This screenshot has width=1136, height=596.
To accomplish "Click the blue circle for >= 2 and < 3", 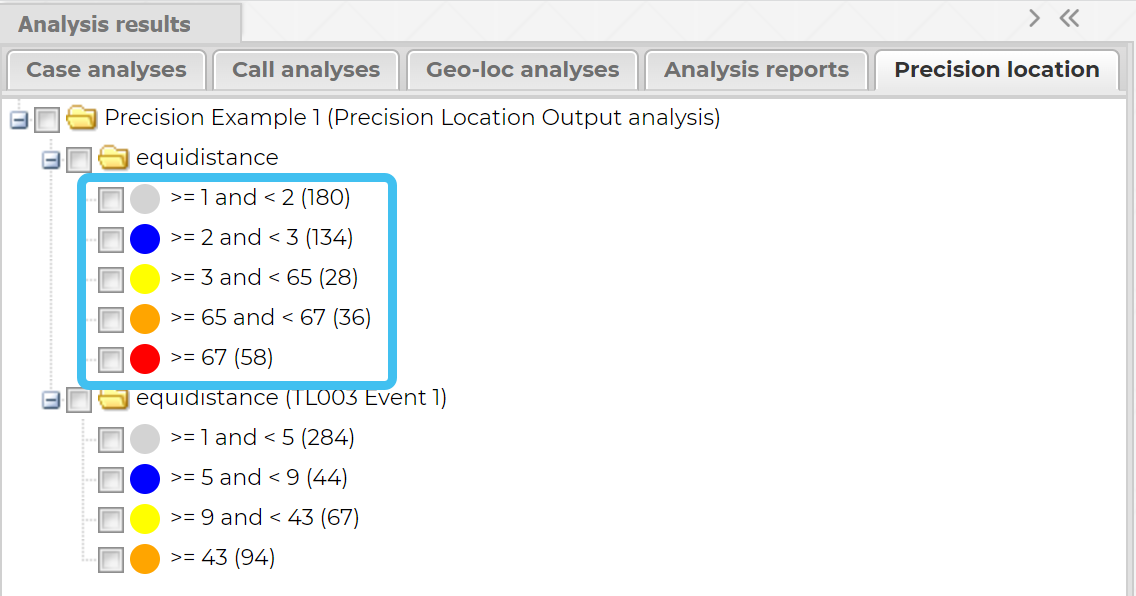I will tap(145, 239).
